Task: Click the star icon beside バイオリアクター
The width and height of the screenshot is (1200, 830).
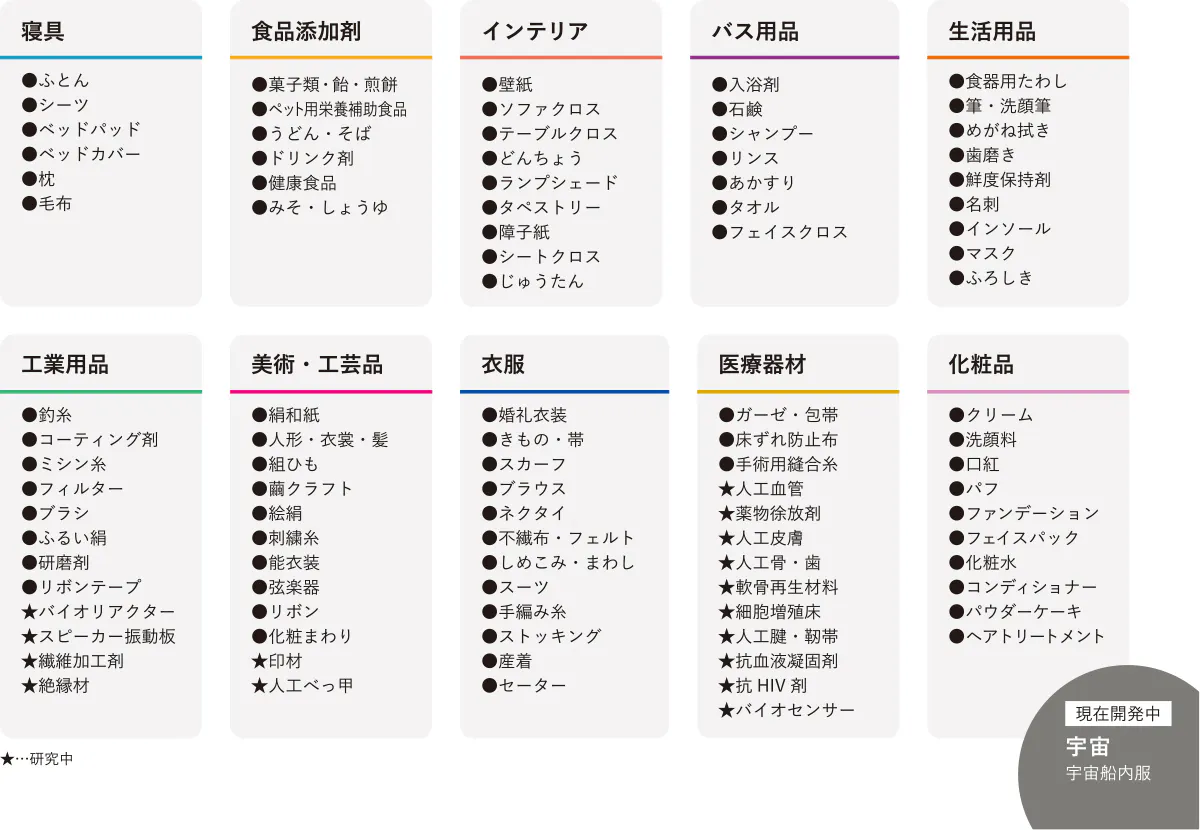Action: [29, 612]
